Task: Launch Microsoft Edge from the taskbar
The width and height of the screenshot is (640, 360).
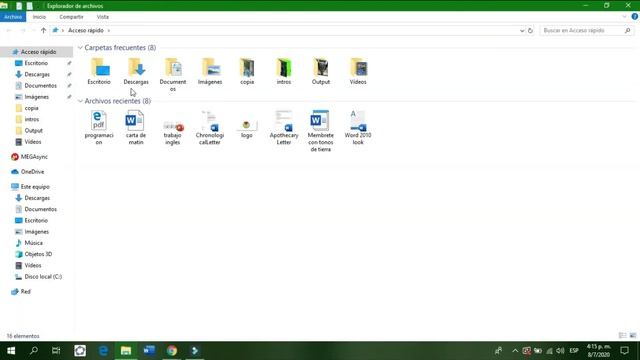Action: pyautogui.click(x=103, y=351)
